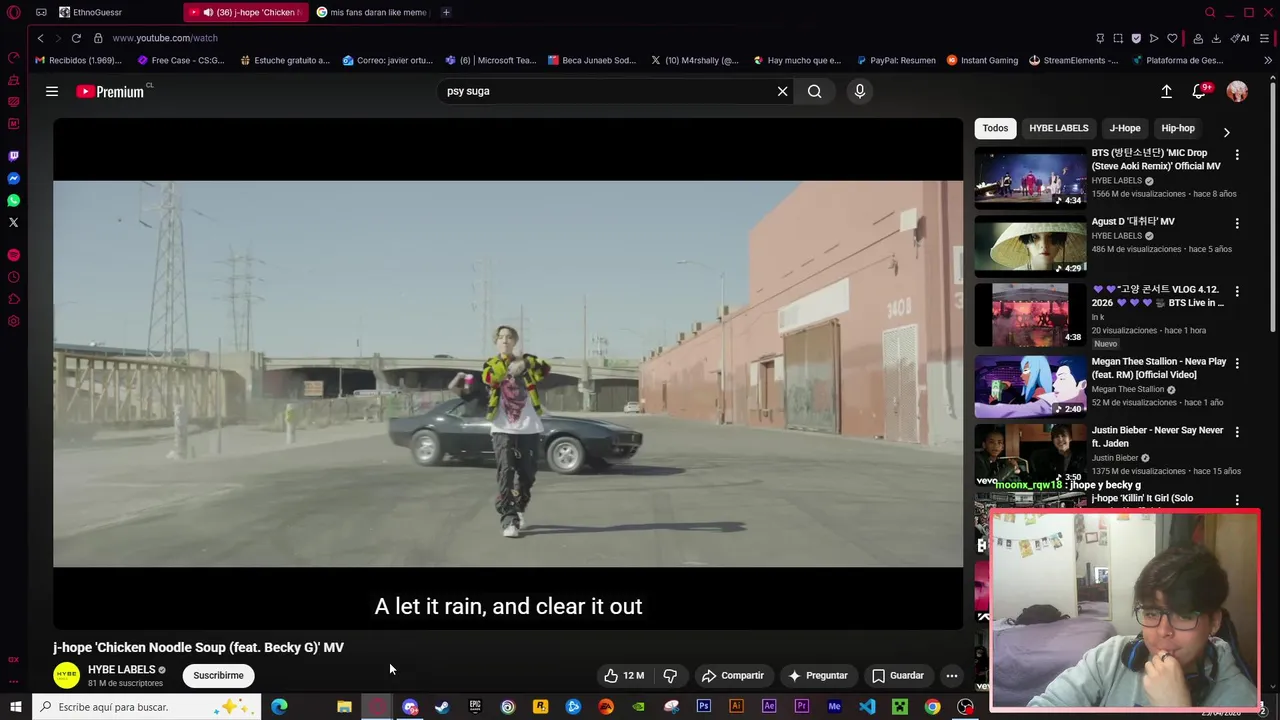This screenshot has width=1280, height=720.
Task: Click the Compartir share button
Action: click(x=732, y=675)
